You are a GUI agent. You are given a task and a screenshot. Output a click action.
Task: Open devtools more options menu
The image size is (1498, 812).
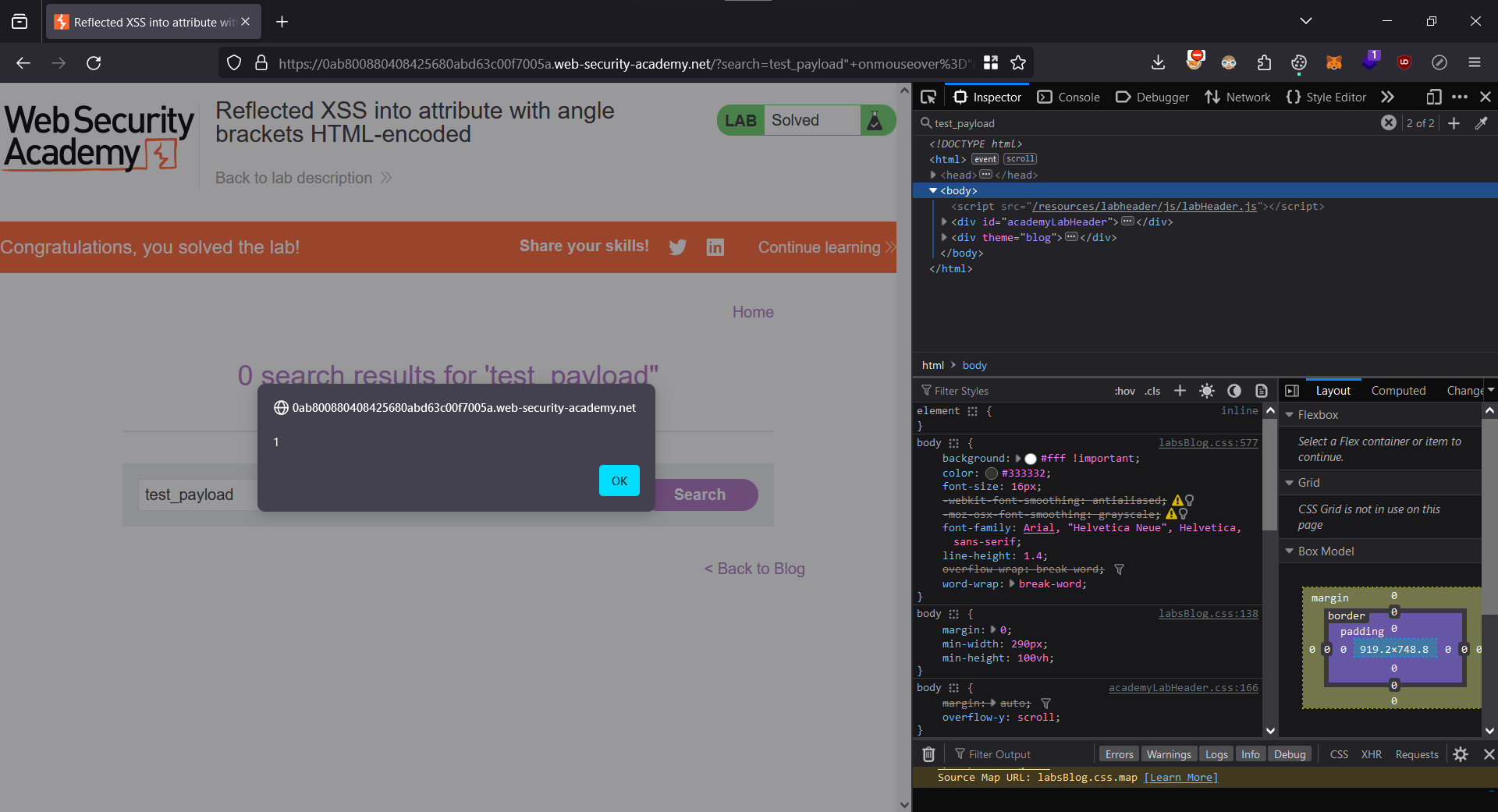pyautogui.click(x=1460, y=97)
